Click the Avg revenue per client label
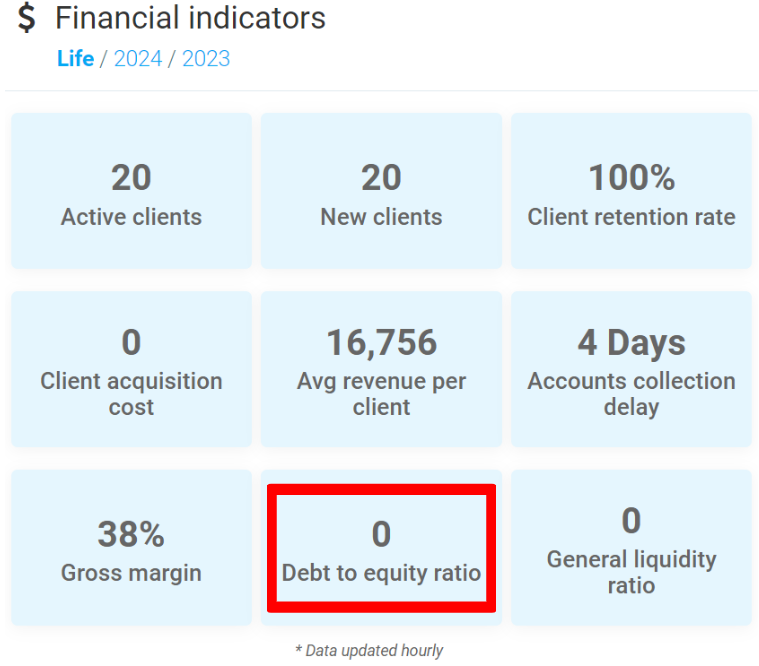This screenshot has height=666, width=759. [381, 394]
